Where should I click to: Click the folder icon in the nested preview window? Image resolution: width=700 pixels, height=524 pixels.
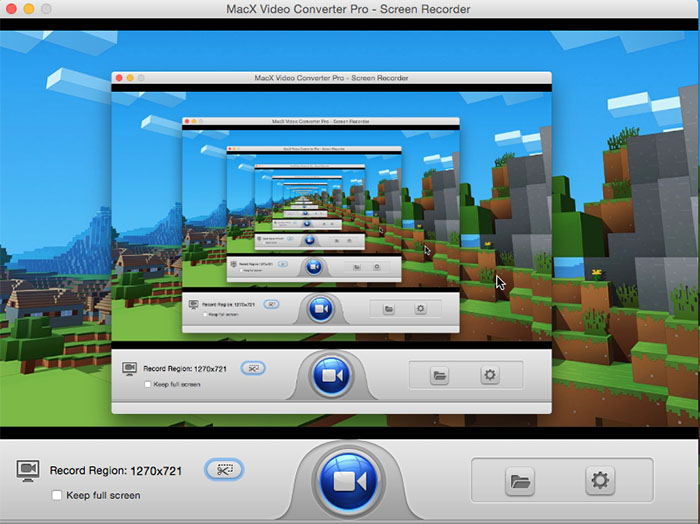(x=439, y=375)
